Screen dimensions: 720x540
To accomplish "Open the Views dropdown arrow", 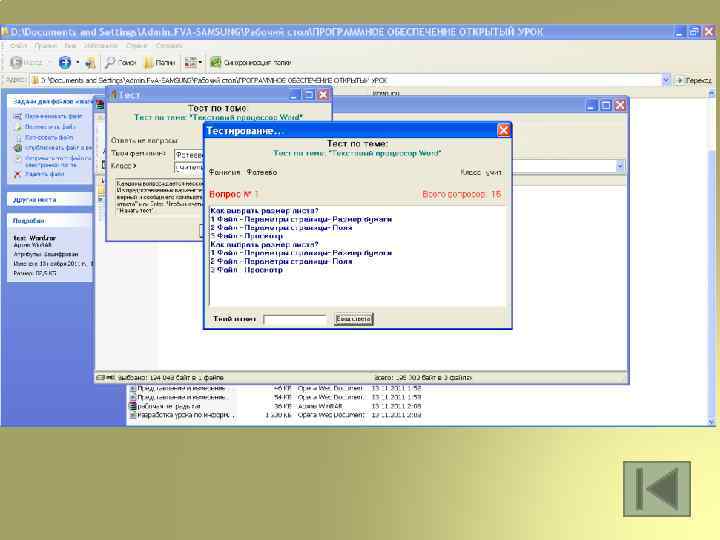I will [x=200, y=62].
